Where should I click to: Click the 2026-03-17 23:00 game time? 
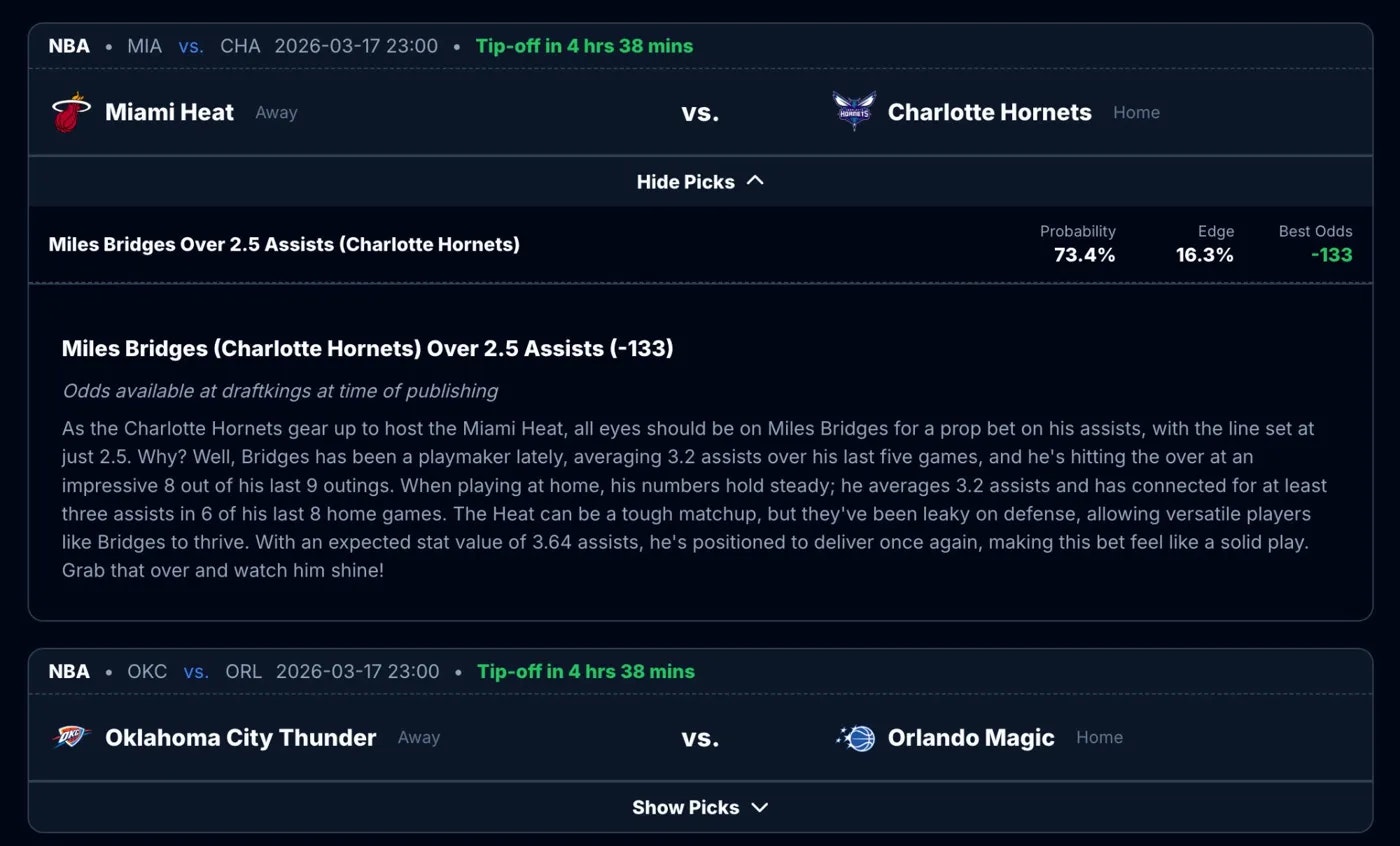(356, 46)
